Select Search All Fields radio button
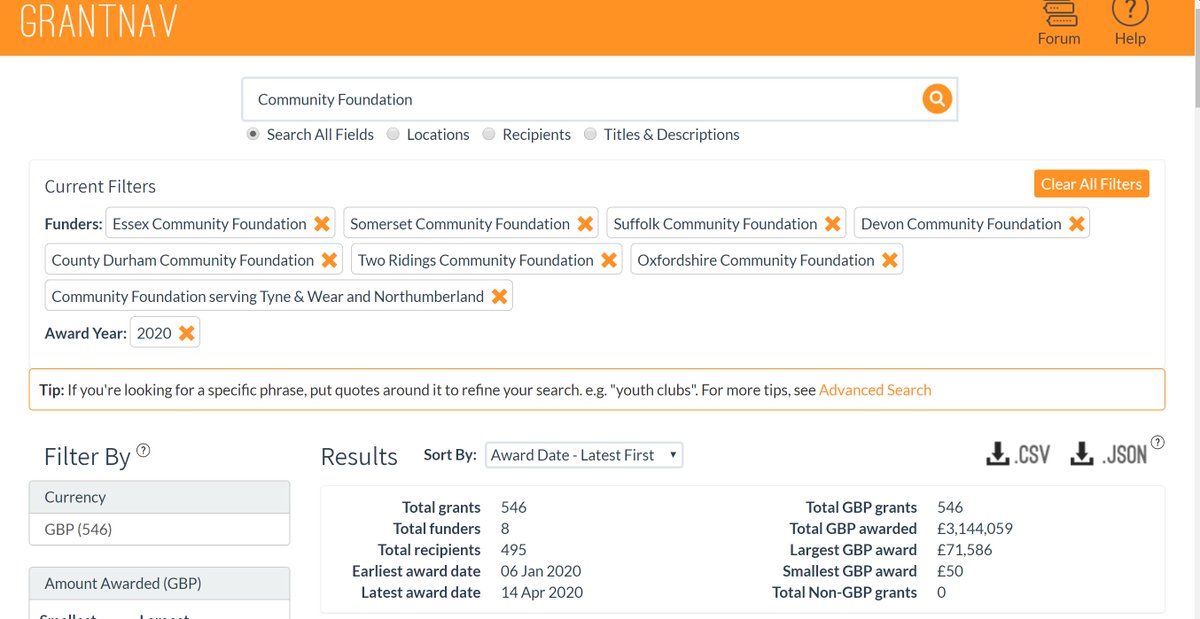Screen dimensions: 1200x619 [253, 134]
